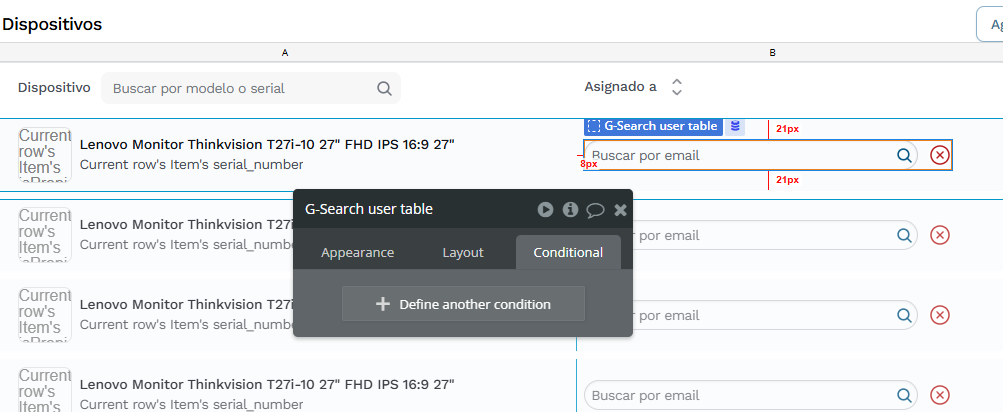Switch to the Appearance tab
Image resolution: width=1003 pixels, height=412 pixels.
coord(358,253)
